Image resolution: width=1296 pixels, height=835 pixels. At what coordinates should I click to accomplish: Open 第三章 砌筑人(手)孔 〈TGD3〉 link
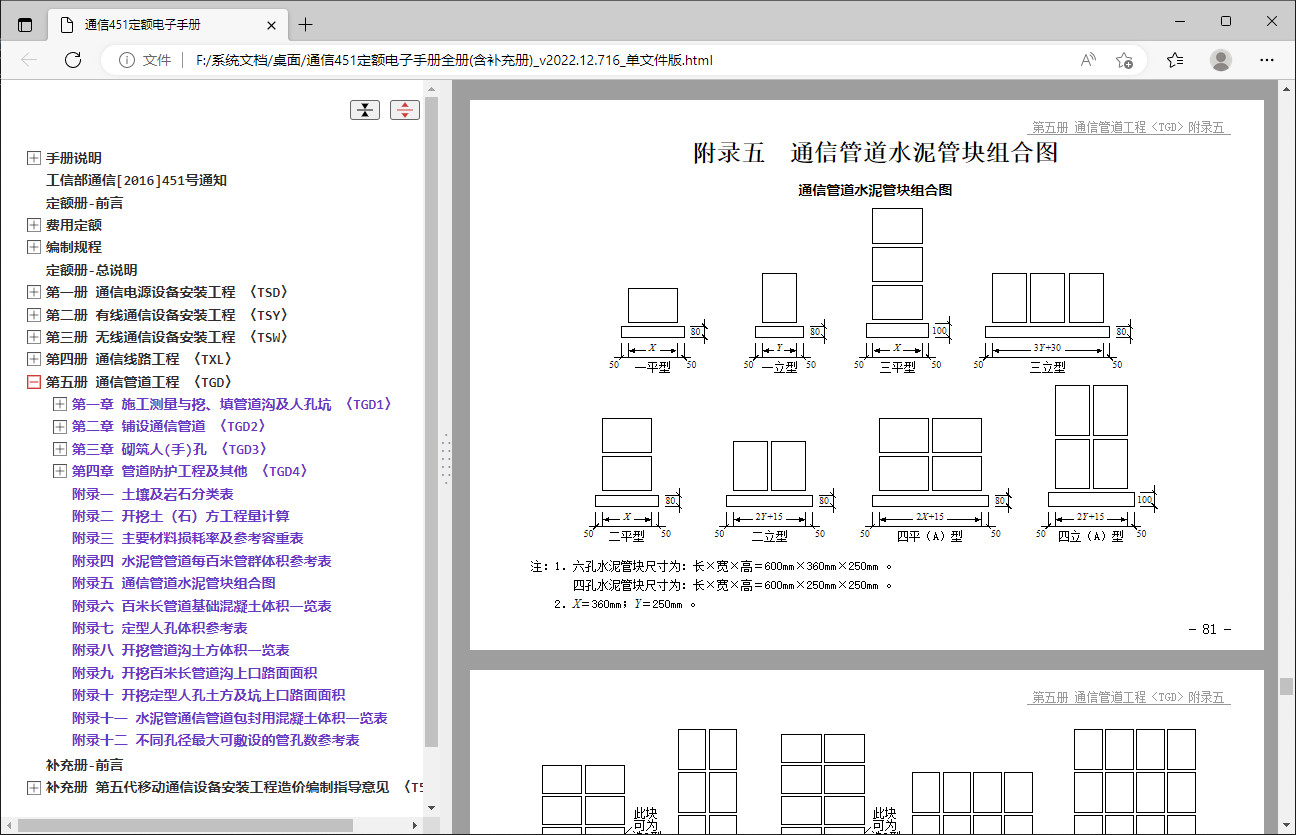(x=172, y=449)
